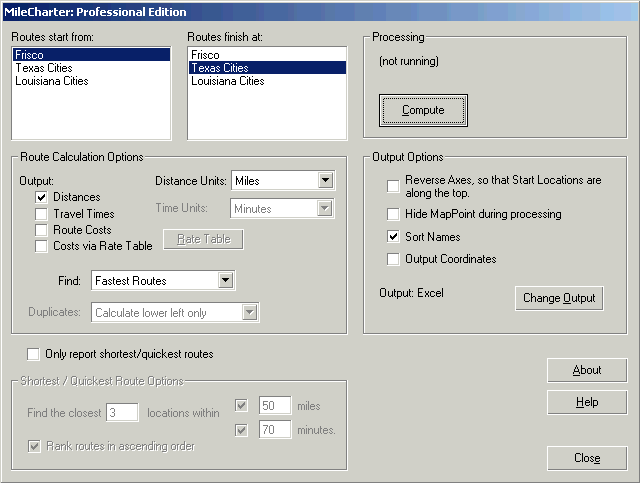Viewport: 641px width, 484px height.
Task: Enable the Output Coordinates checkbox
Action: click(x=393, y=259)
